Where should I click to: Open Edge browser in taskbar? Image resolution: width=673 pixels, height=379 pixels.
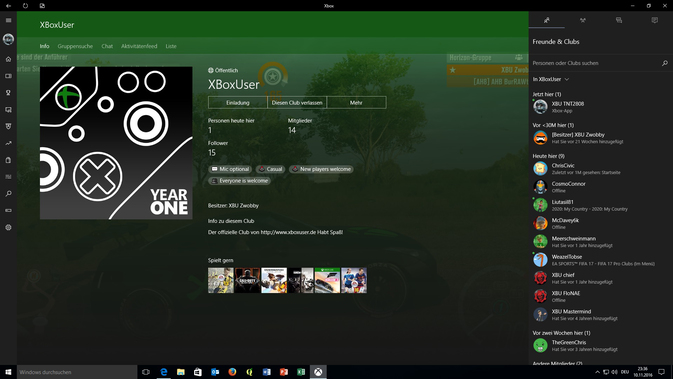coord(164,372)
